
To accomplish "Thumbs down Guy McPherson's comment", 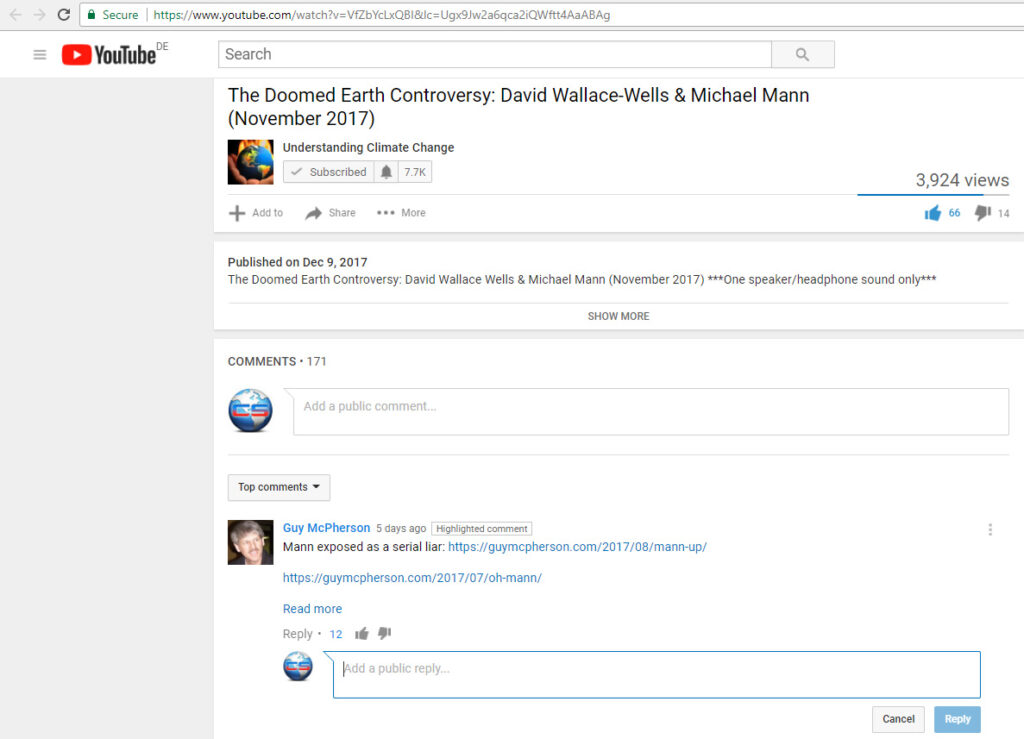I will (x=384, y=634).
